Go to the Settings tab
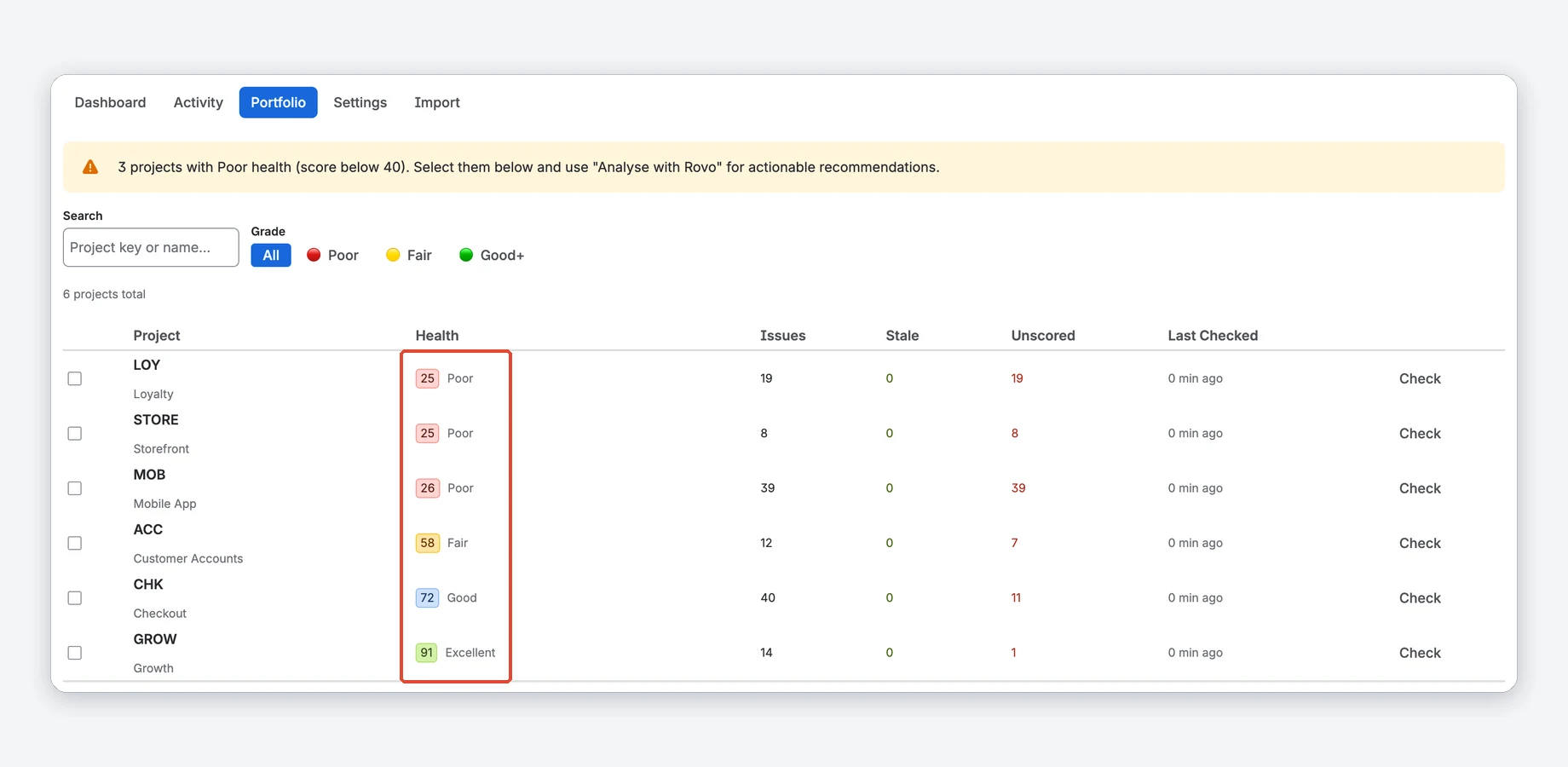Viewport: 1568px width, 767px height. click(x=360, y=102)
